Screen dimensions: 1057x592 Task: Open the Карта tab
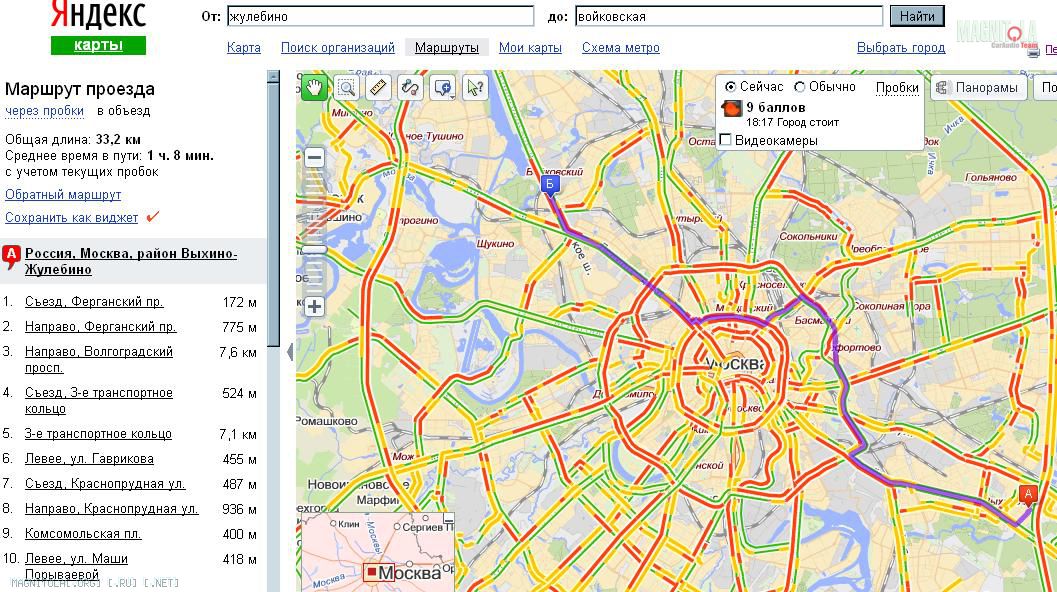[244, 48]
